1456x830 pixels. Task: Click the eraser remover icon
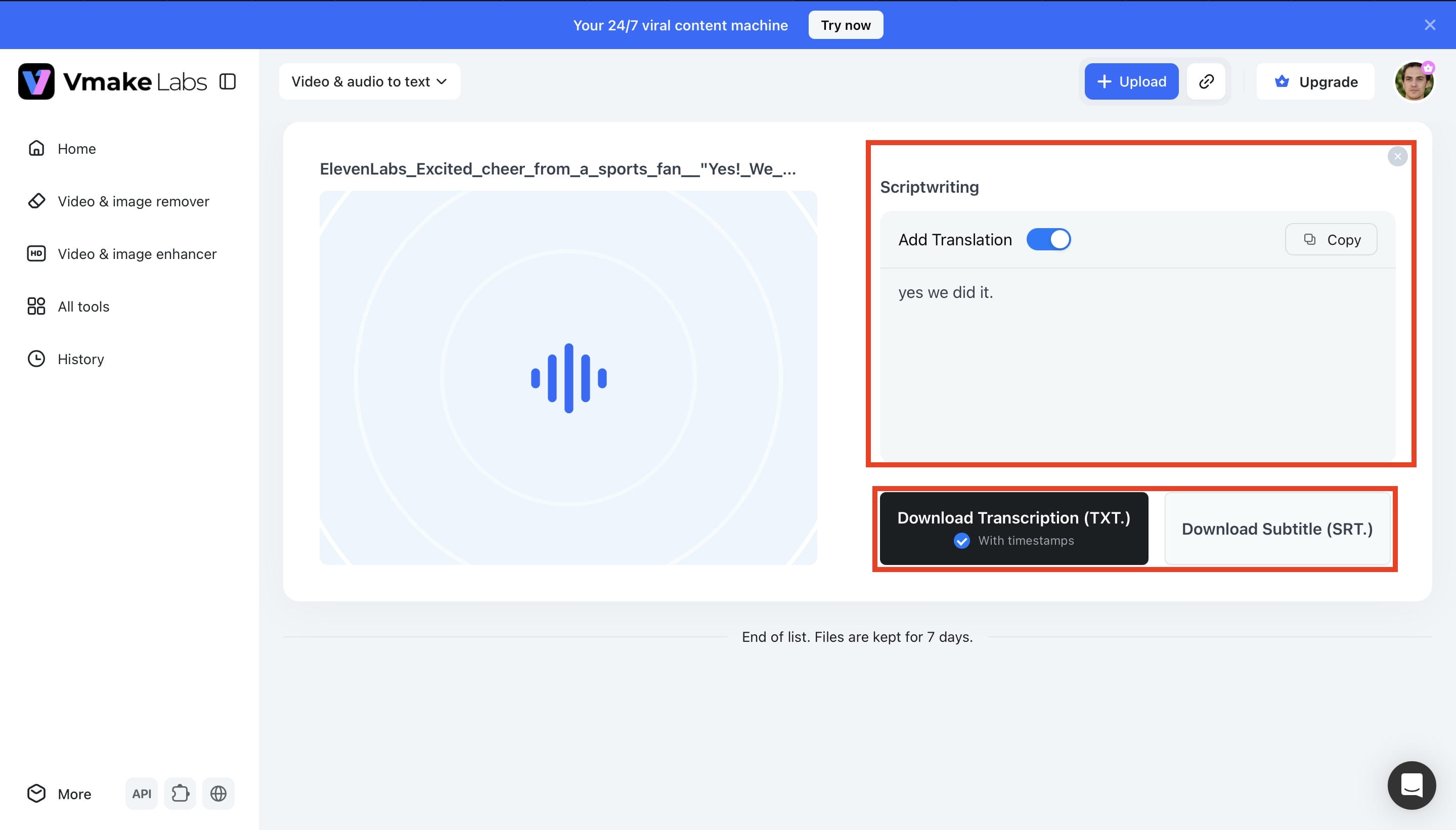tap(36, 201)
